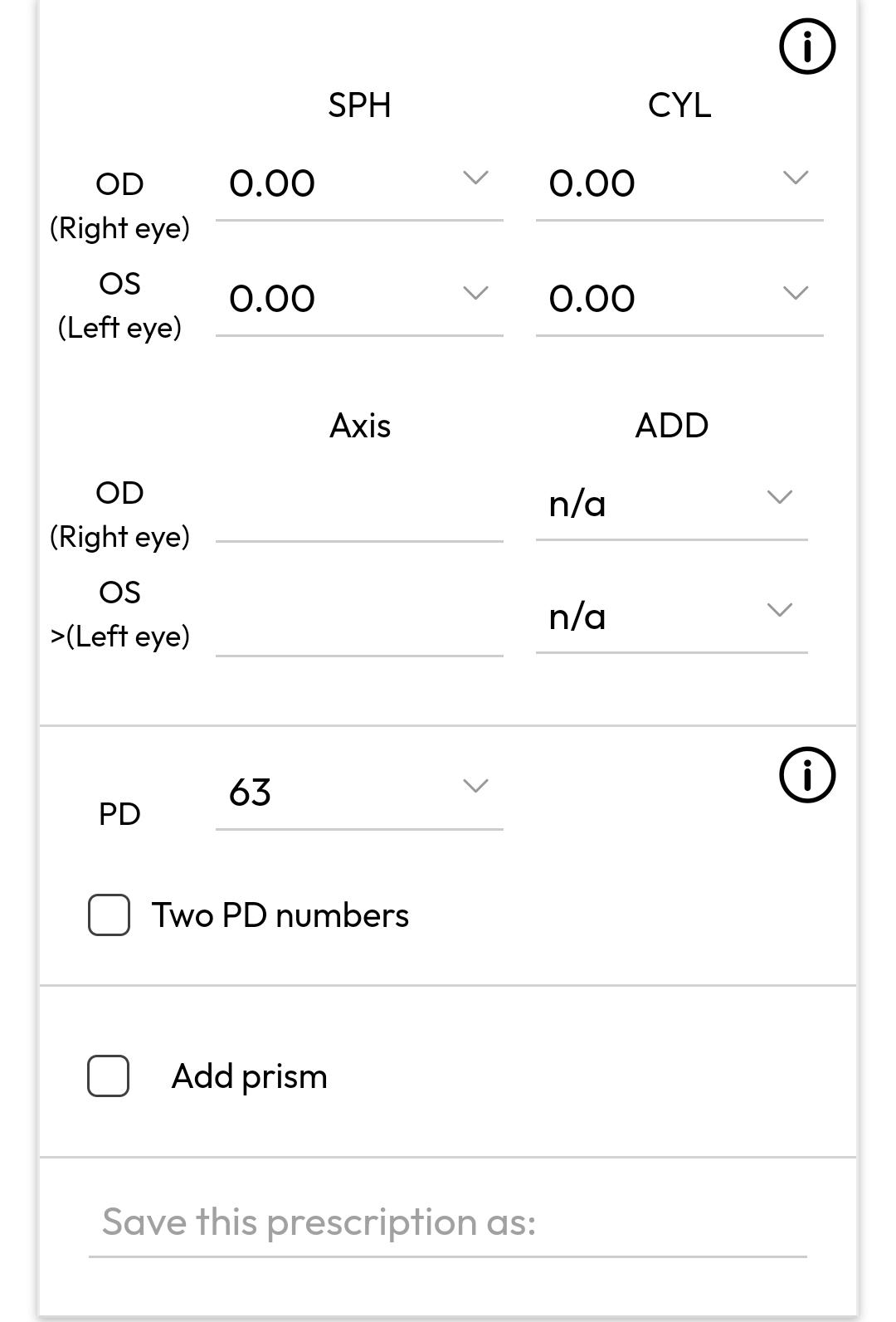This screenshot has width=896, height=1322.
Task: Click the Two PD numbers label text
Action: pos(280,915)
